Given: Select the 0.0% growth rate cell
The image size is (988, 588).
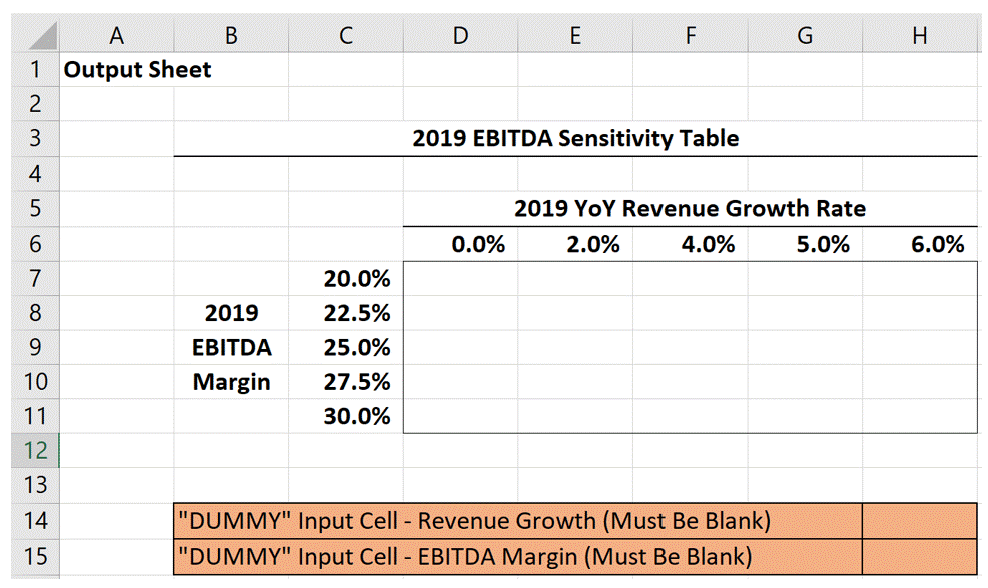Looking at the screenshot, I should click(459, 243).
